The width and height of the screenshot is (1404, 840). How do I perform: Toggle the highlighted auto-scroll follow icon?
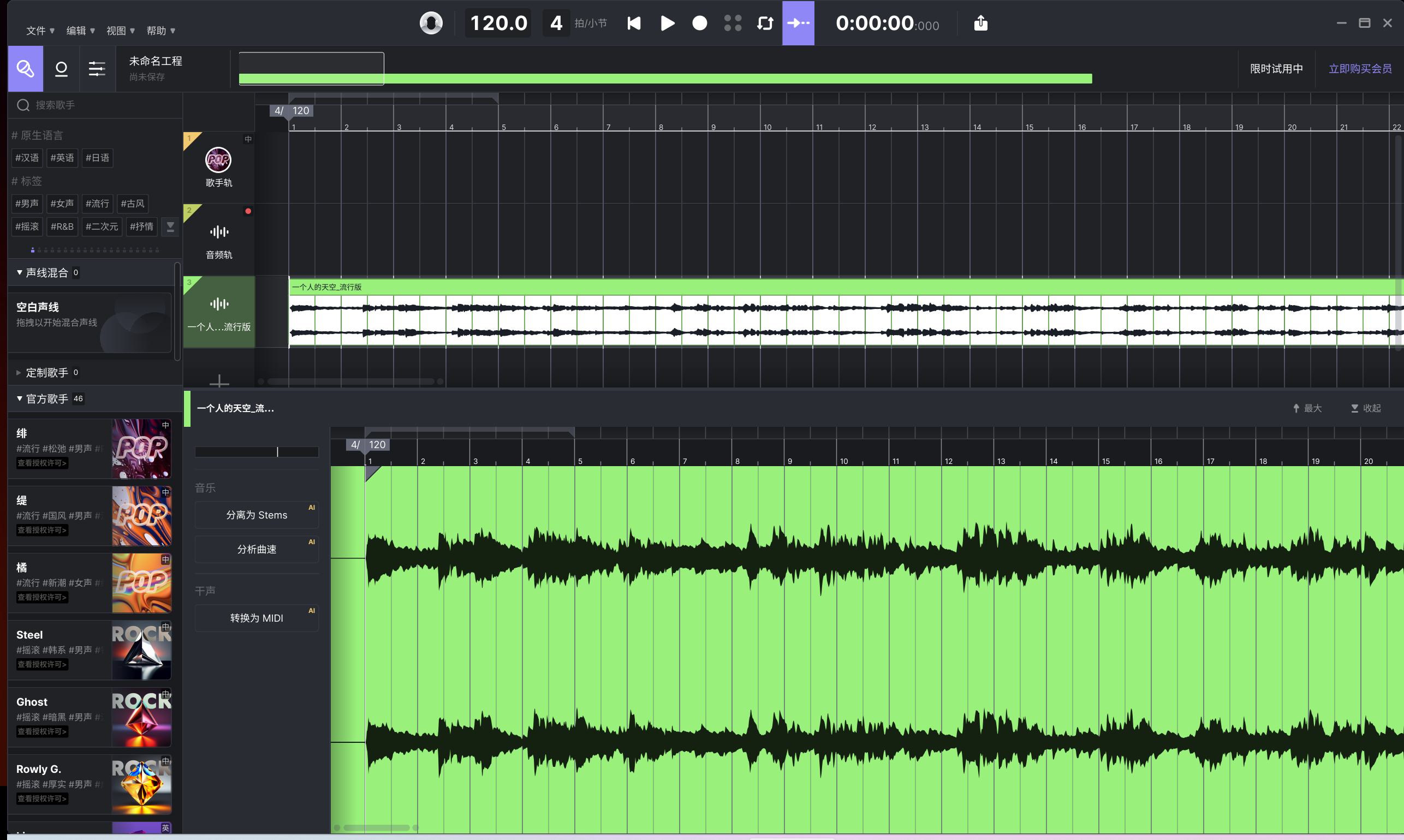coord(798,23)
